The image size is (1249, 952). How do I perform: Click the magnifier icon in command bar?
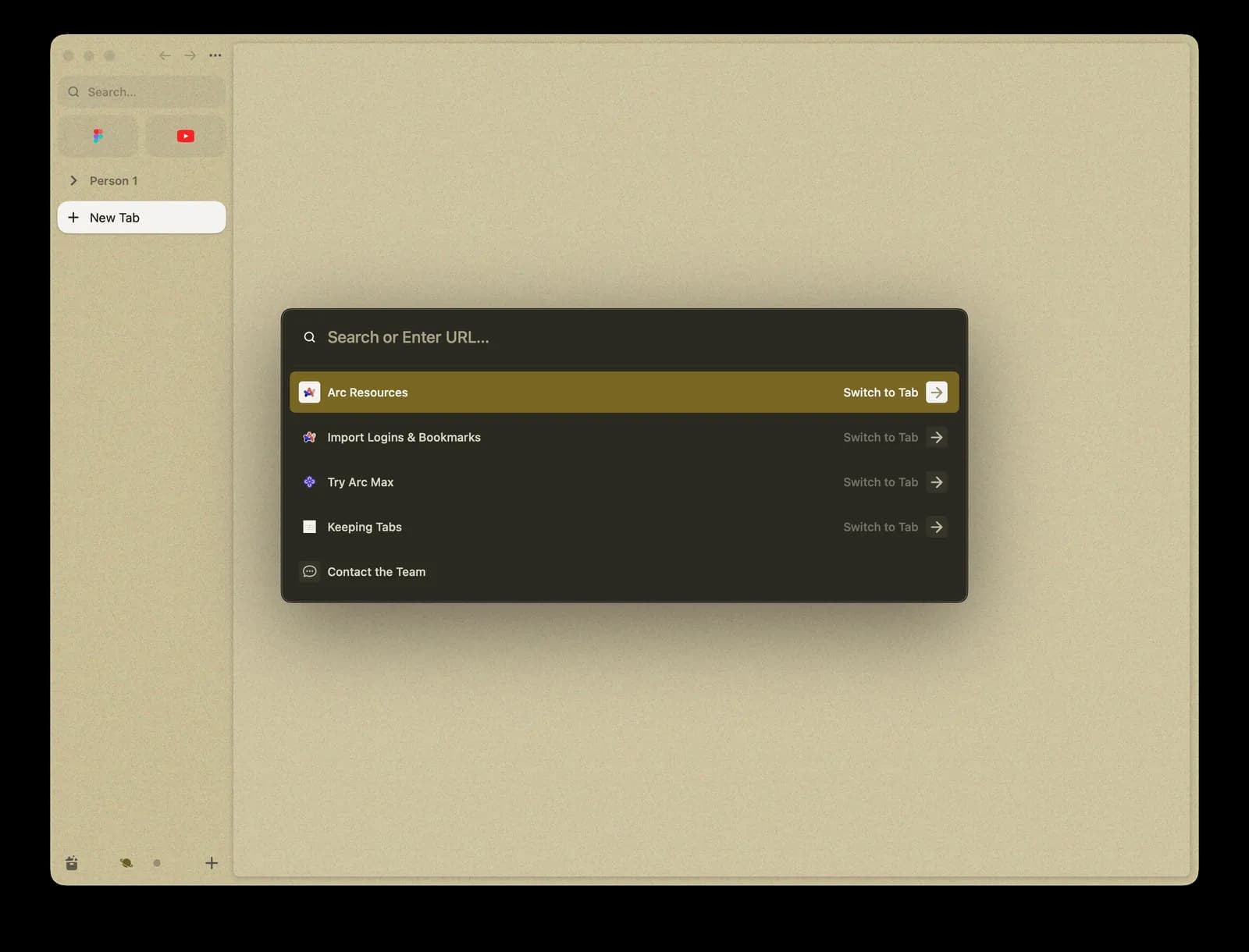click(310, 337)
